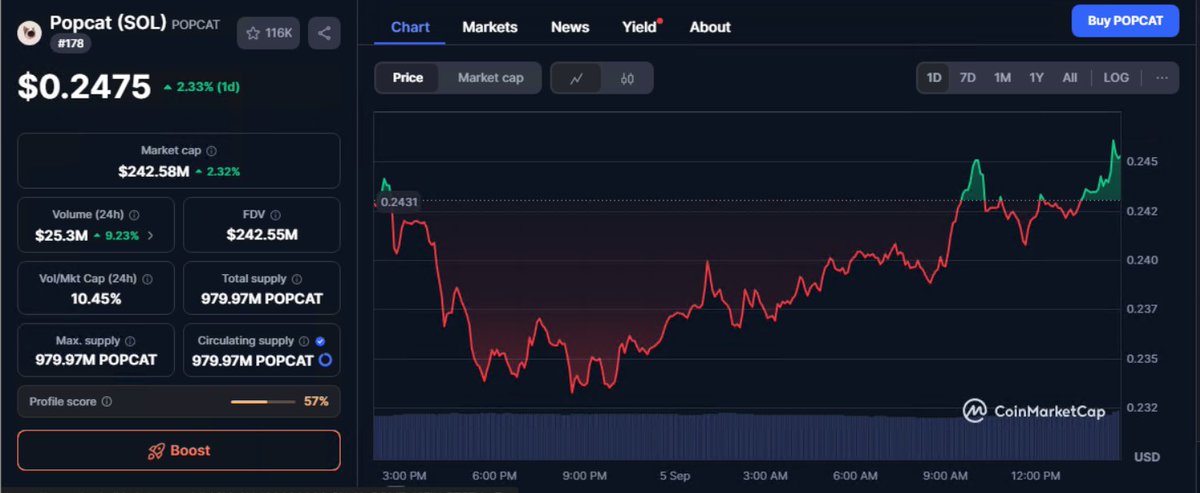Click the 9:00 PM time axis label

point(584,475)
